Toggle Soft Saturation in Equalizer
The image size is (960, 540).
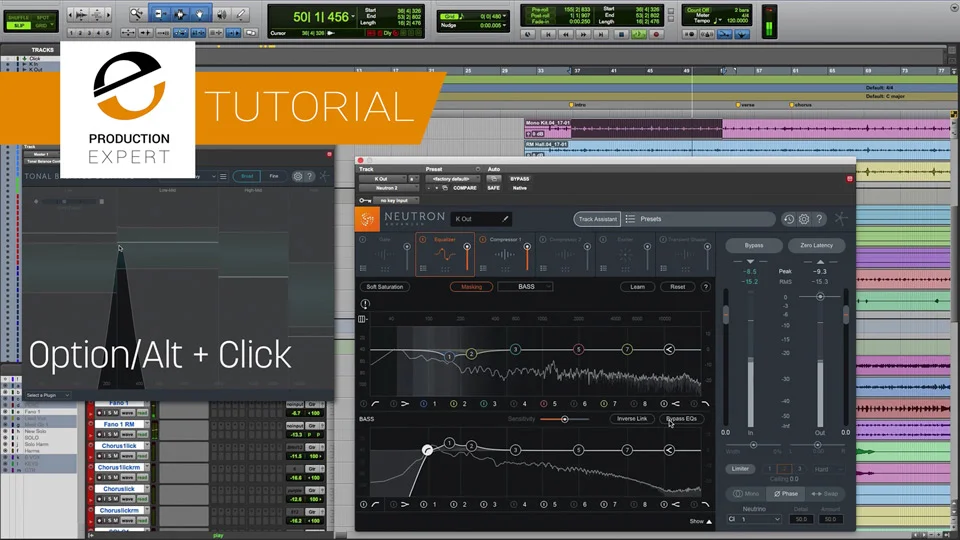(384, 287)
